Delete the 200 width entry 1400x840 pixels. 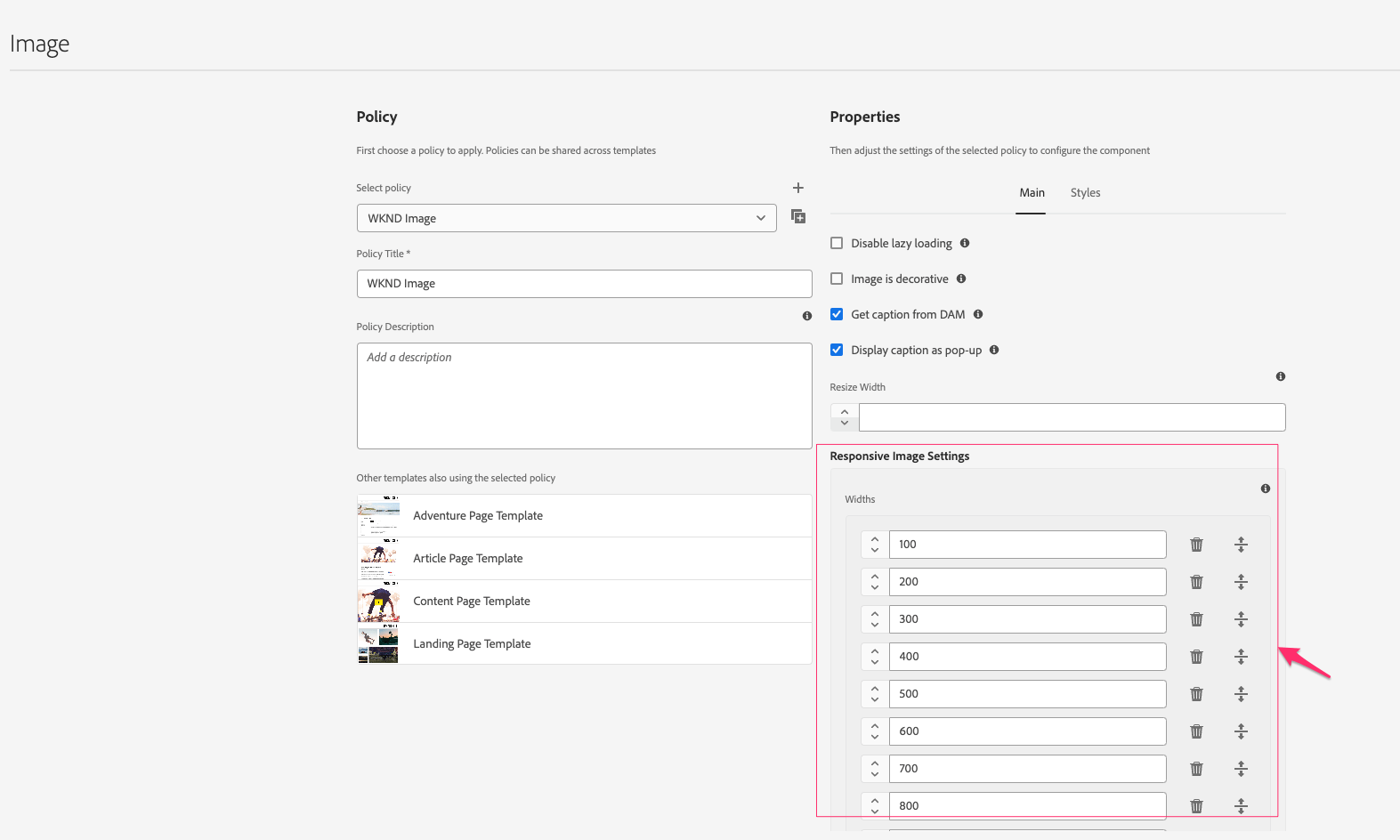pyautogui.click(x=1197, y=582)
